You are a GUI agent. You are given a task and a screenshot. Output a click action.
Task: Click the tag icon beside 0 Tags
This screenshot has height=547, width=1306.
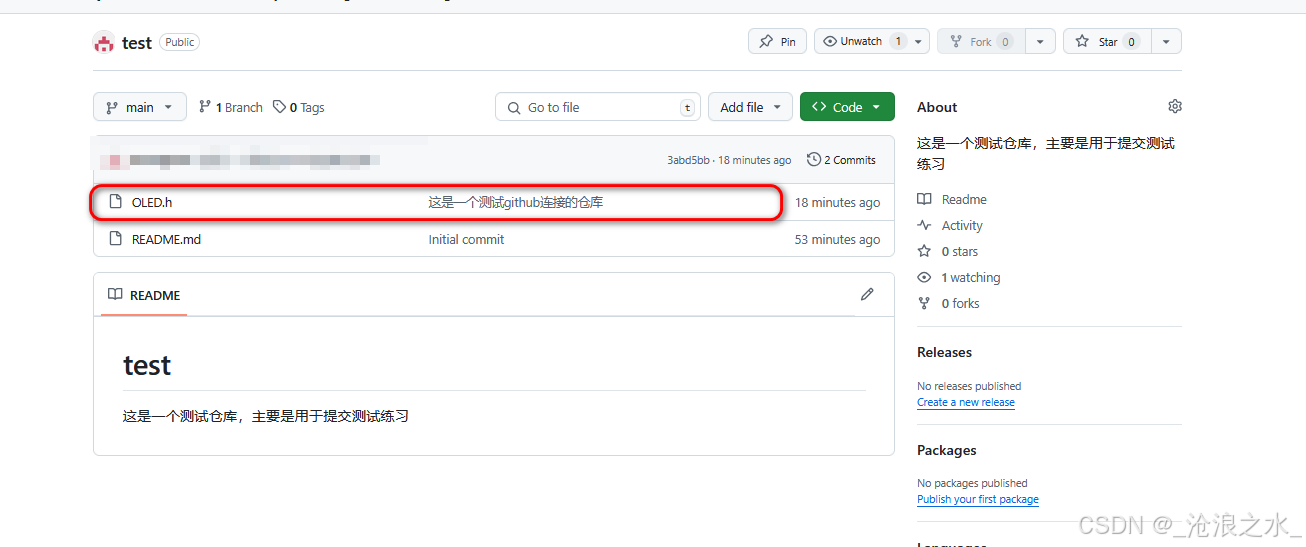pos(280,107)
